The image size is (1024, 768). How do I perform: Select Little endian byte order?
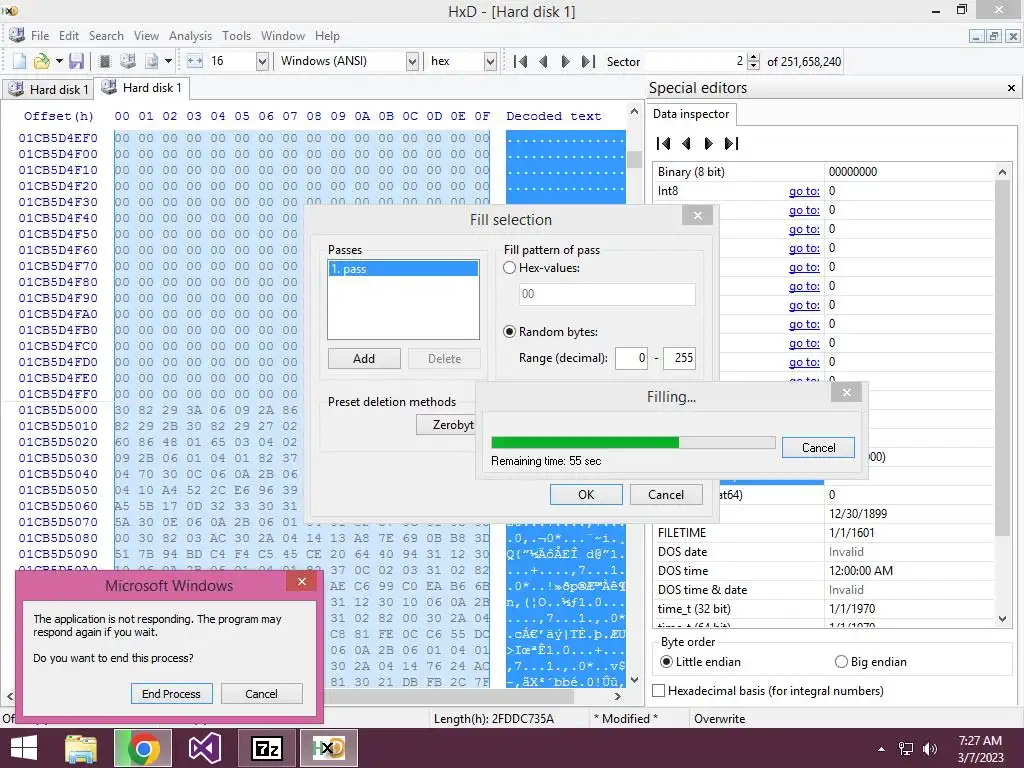[666, 662]
